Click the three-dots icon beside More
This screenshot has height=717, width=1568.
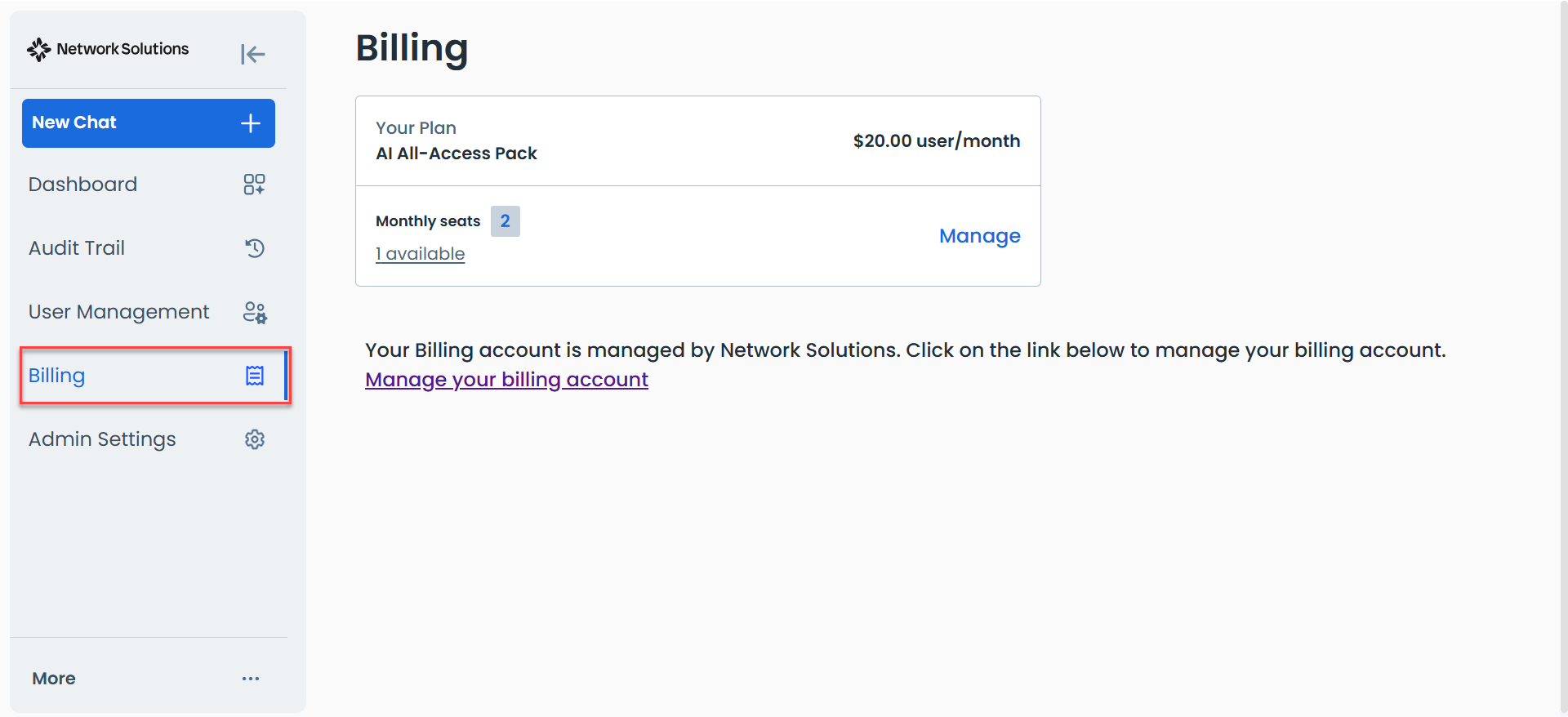251,679
